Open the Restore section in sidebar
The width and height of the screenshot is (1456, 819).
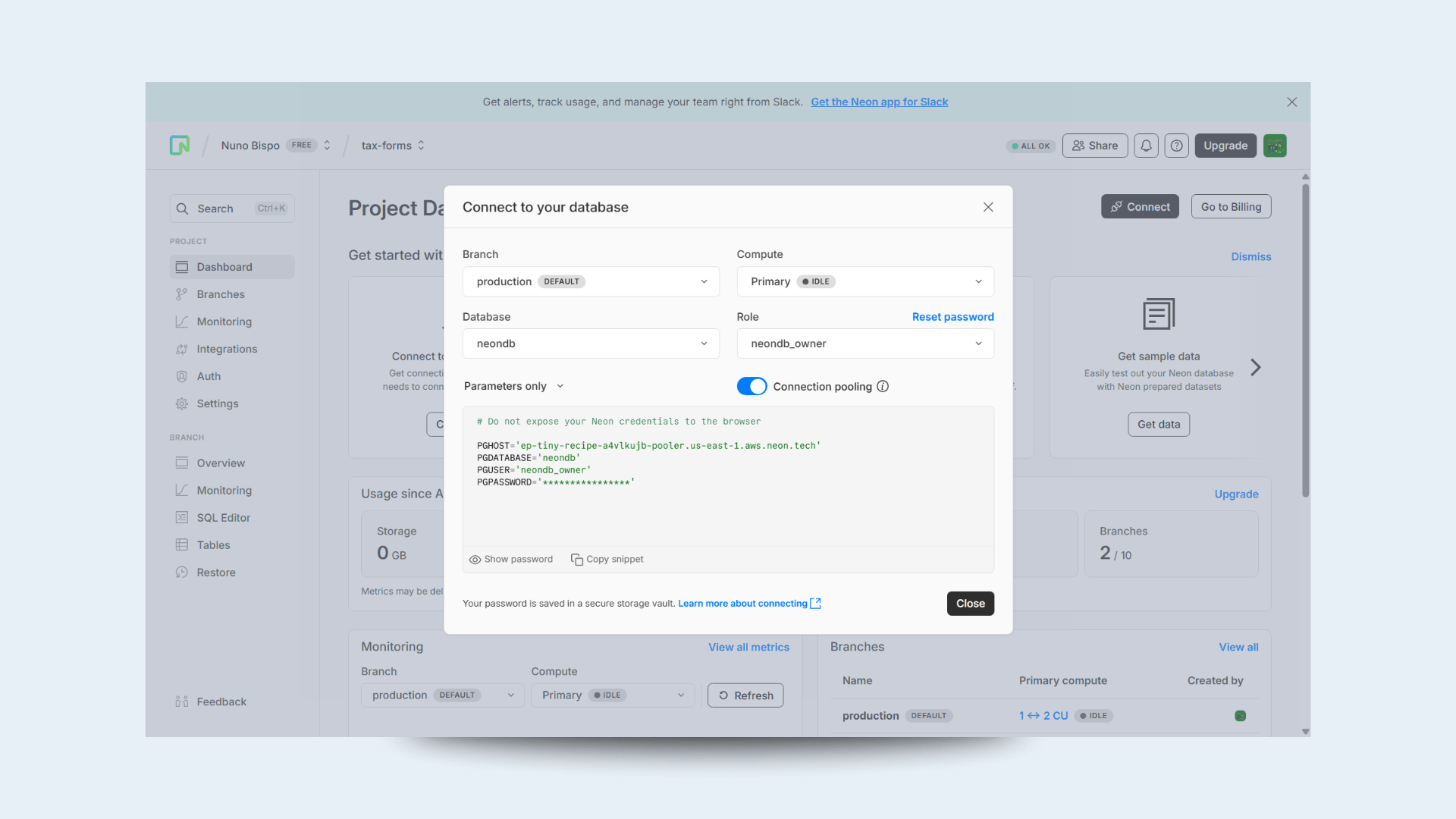[215, 572]
